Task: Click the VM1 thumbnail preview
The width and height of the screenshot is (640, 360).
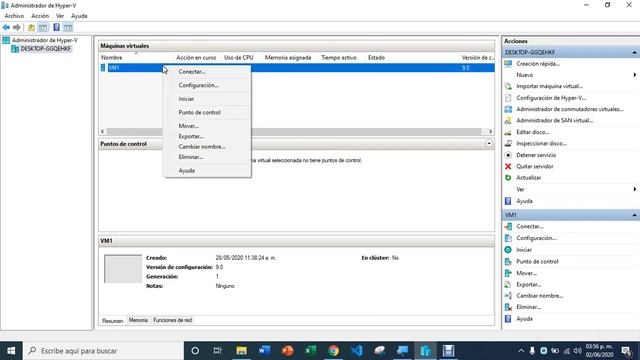Action: point(123,269)
